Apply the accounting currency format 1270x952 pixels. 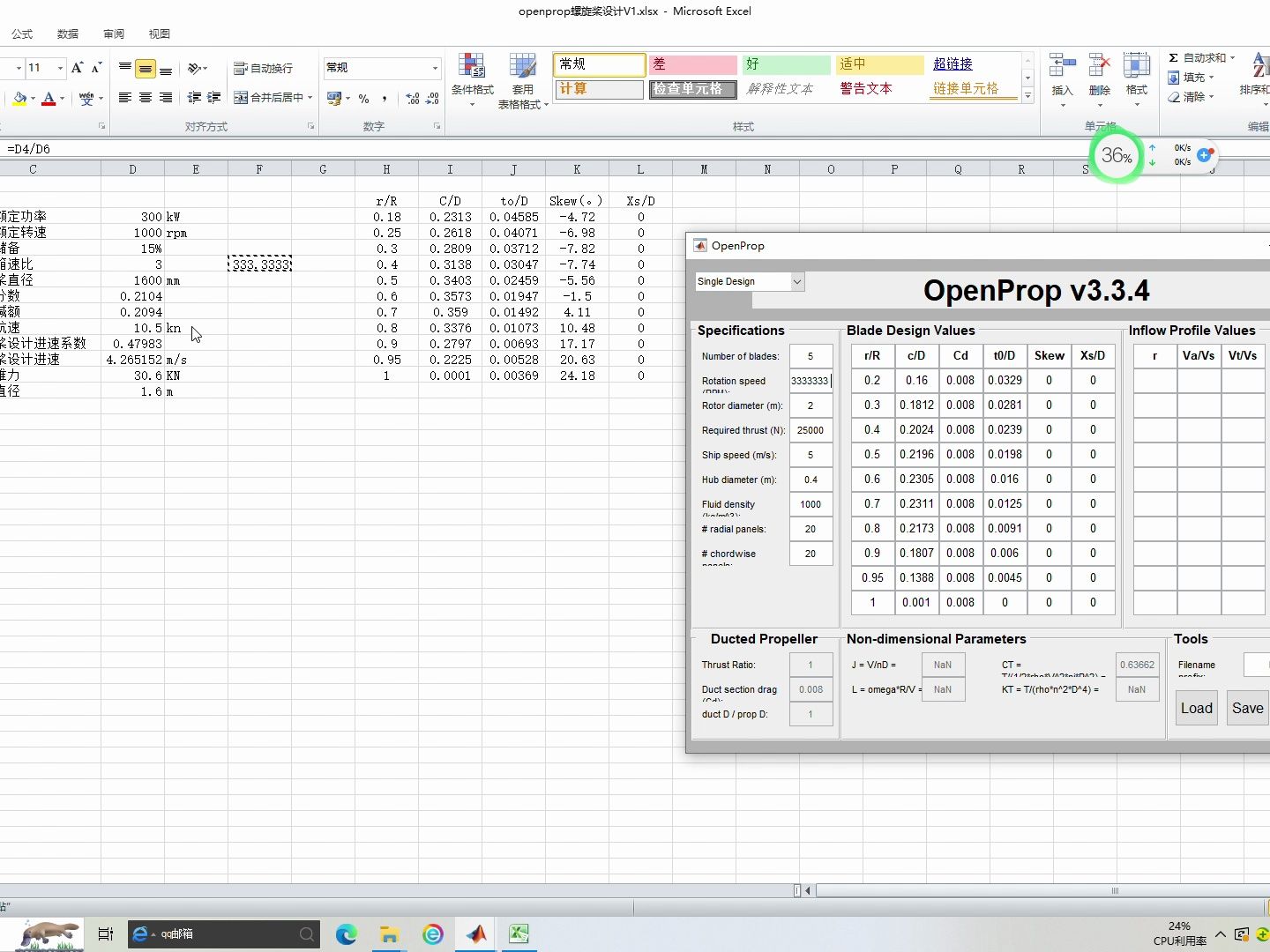[334, 98]
